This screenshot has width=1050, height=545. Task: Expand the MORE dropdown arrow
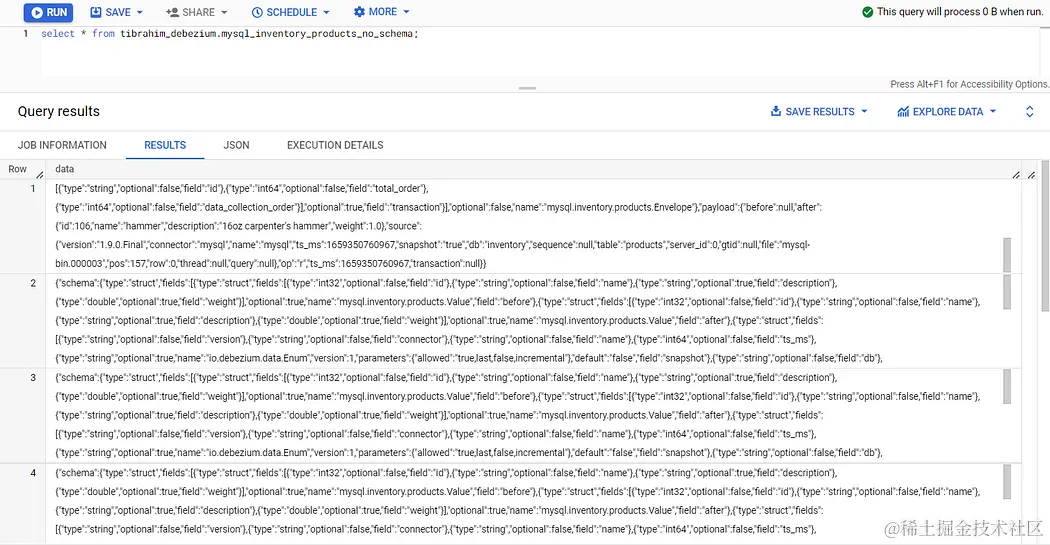click(x=406, y=12)
